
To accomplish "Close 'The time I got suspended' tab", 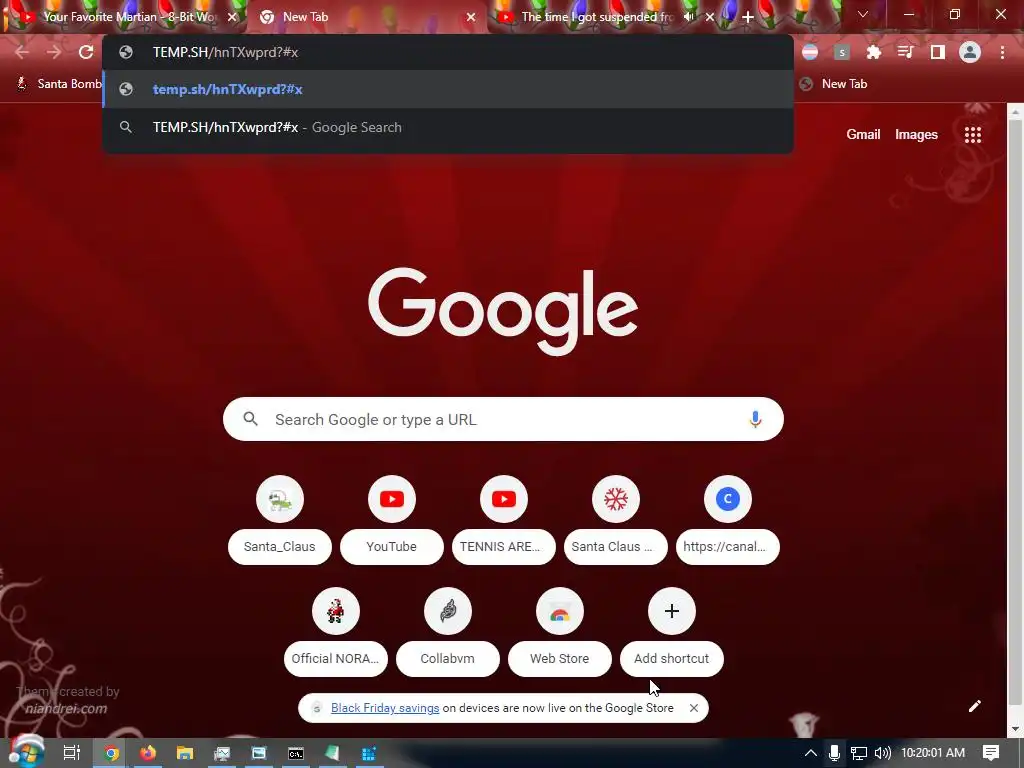I will tap(710, 17).
